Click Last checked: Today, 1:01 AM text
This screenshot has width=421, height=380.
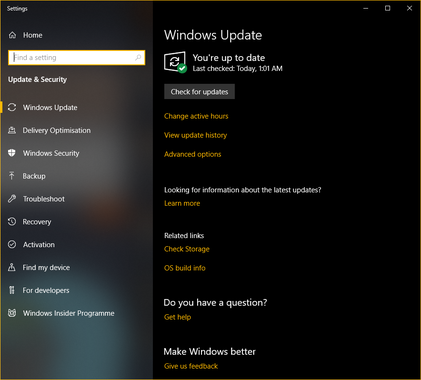click(238, 68)
